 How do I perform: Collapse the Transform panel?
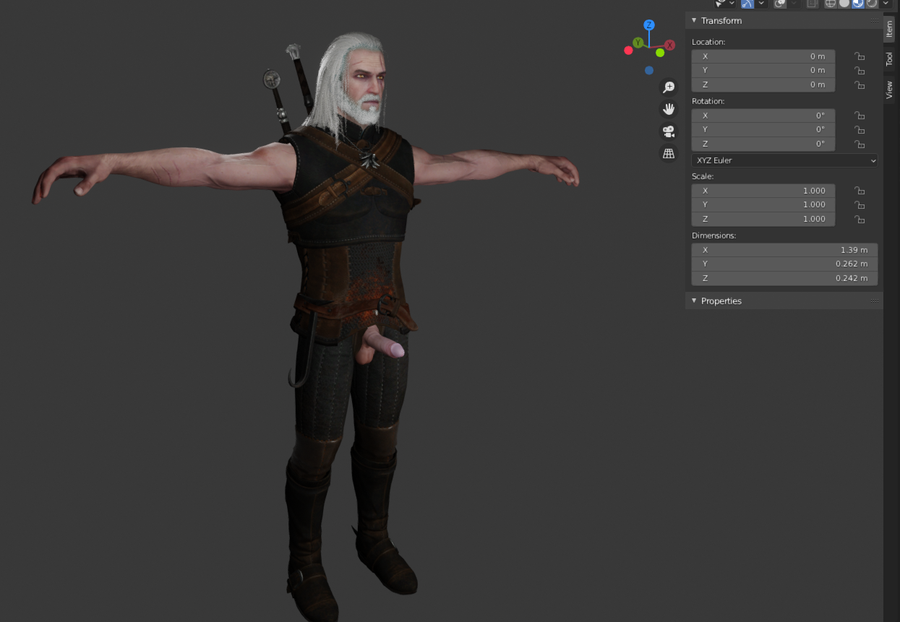tap(694, 20)
